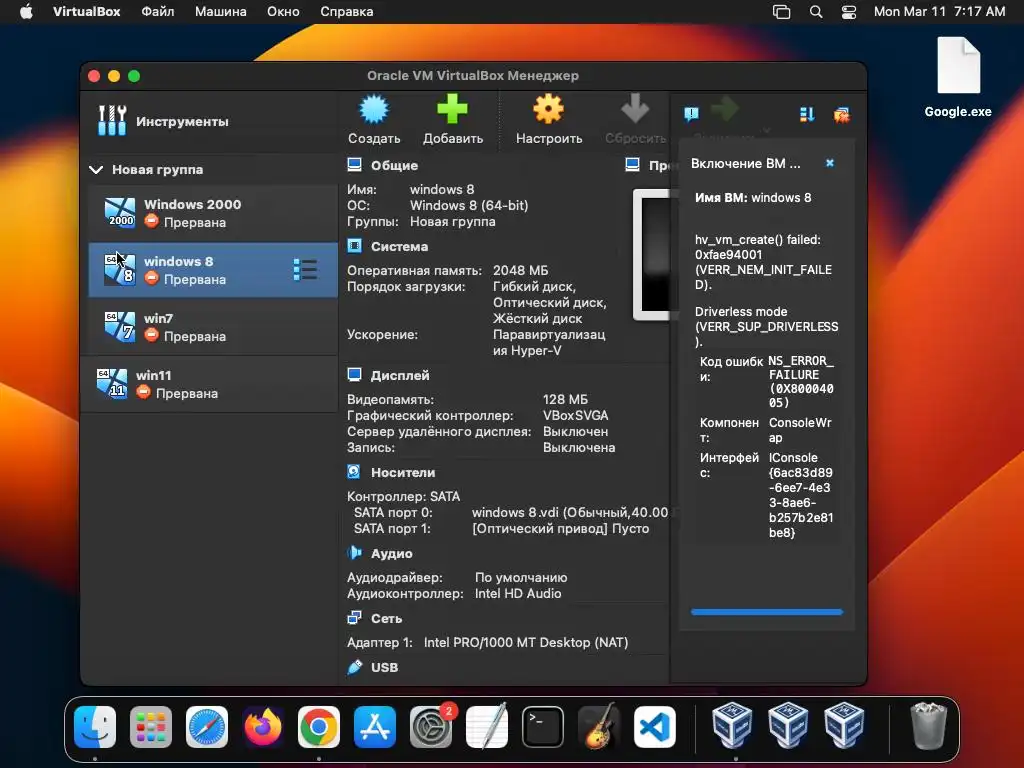
Task: Click the 'VBoxSVGA' graphics controller value
Action: tap(575, 415)
